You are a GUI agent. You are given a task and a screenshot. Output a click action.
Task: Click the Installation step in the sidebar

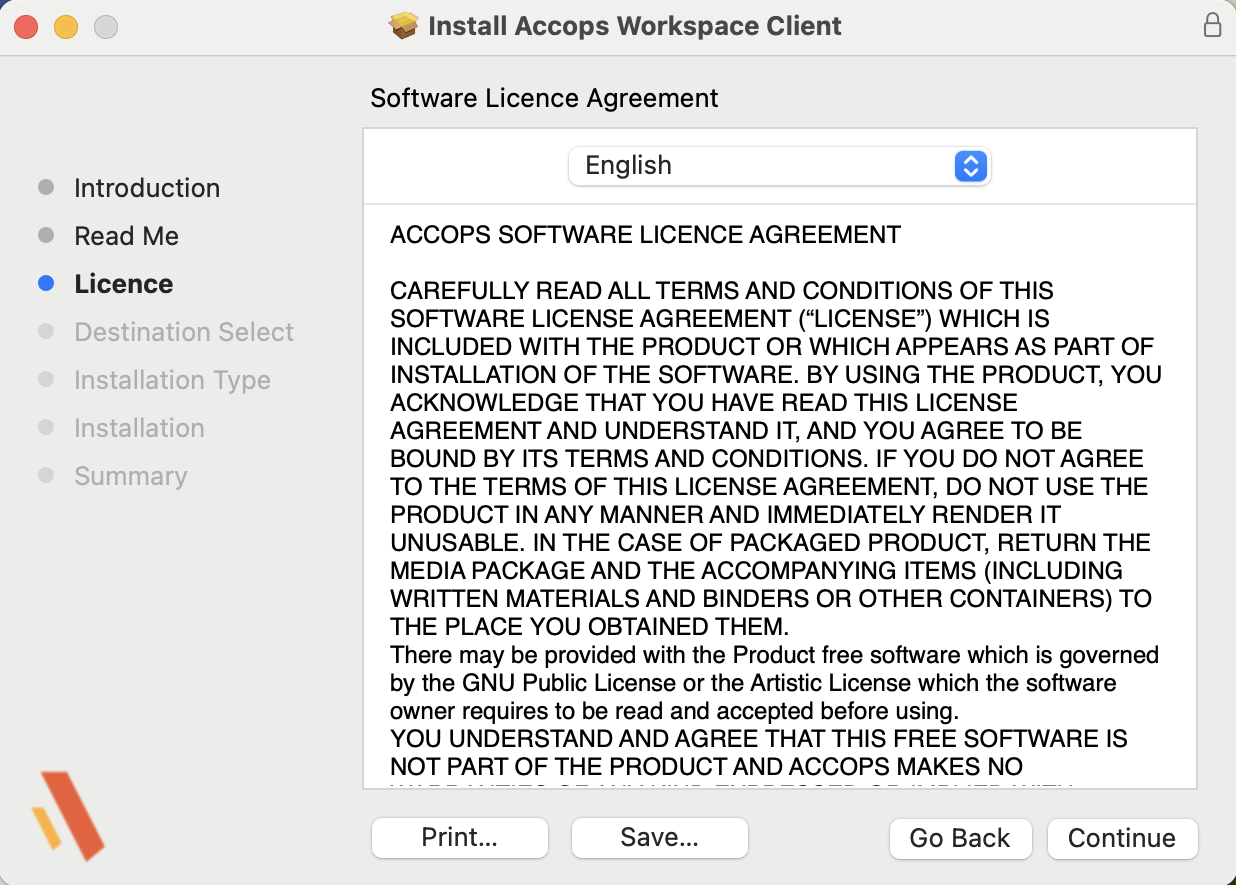click(x=139, y=428)
